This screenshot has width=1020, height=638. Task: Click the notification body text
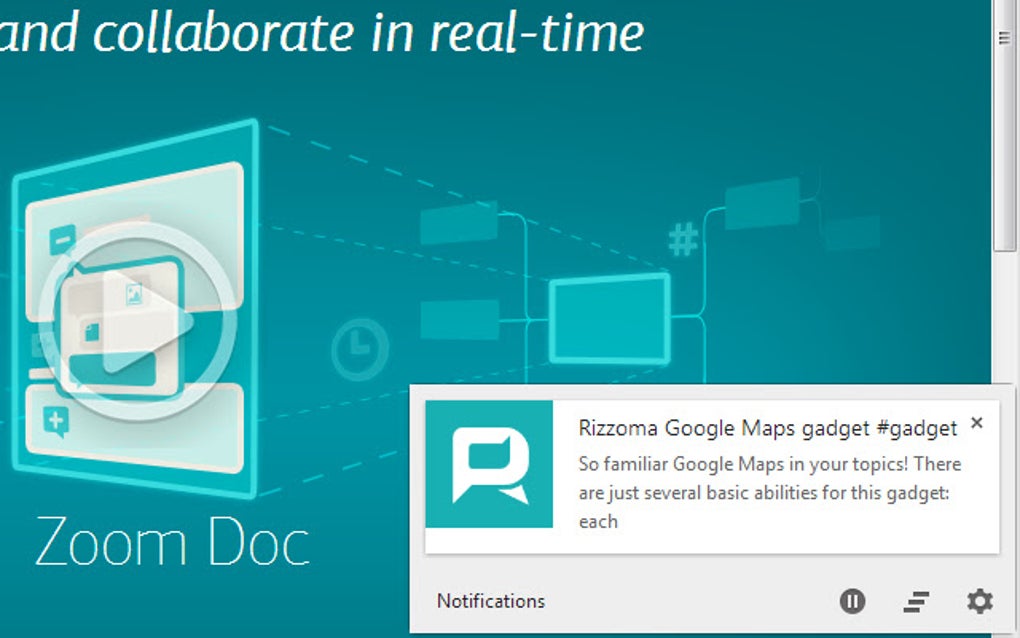click(770, 487)
